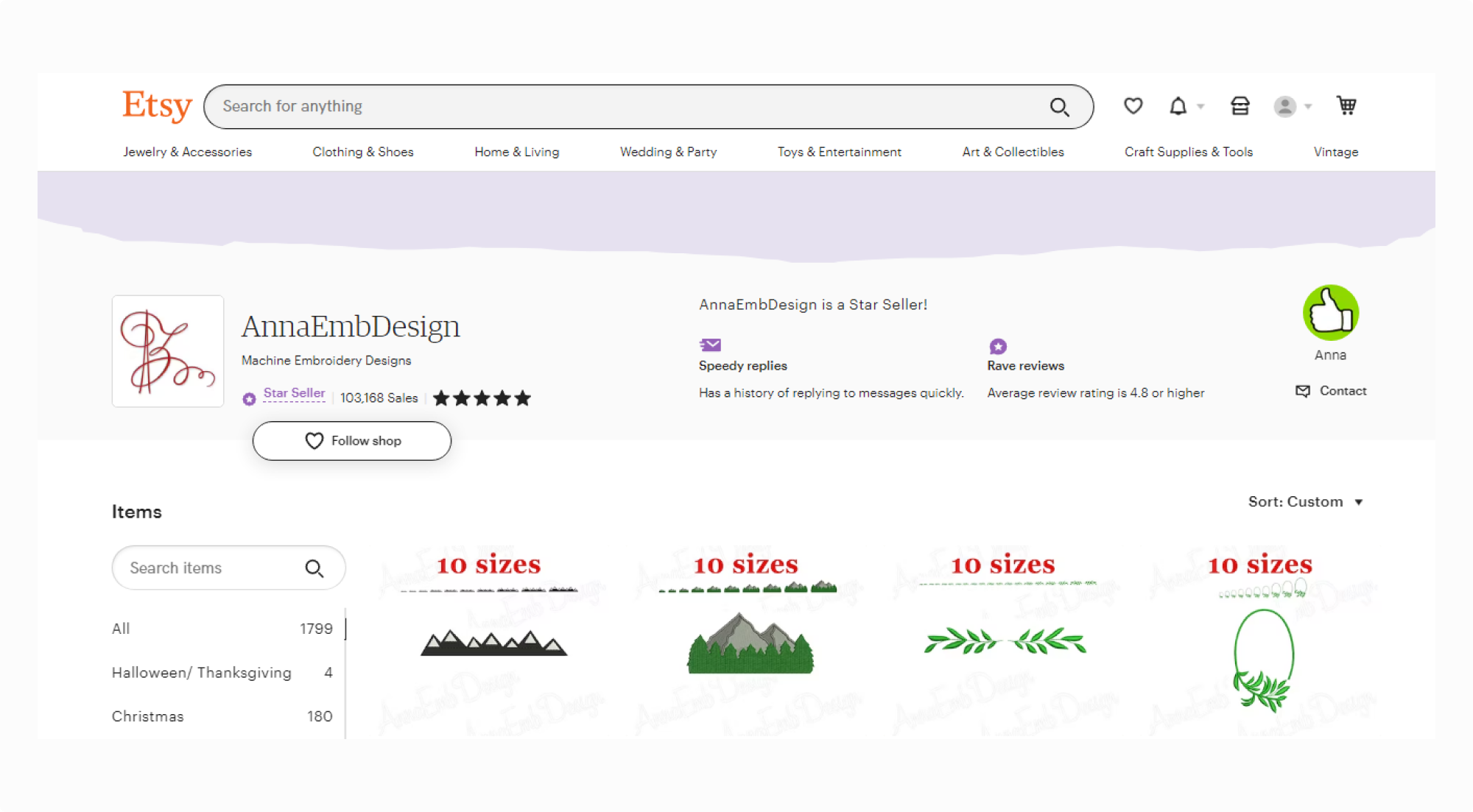The height and width of the screenshot is (812, 1473).
Task: Click the Speedy replies envelope icon
Action: 710,345
